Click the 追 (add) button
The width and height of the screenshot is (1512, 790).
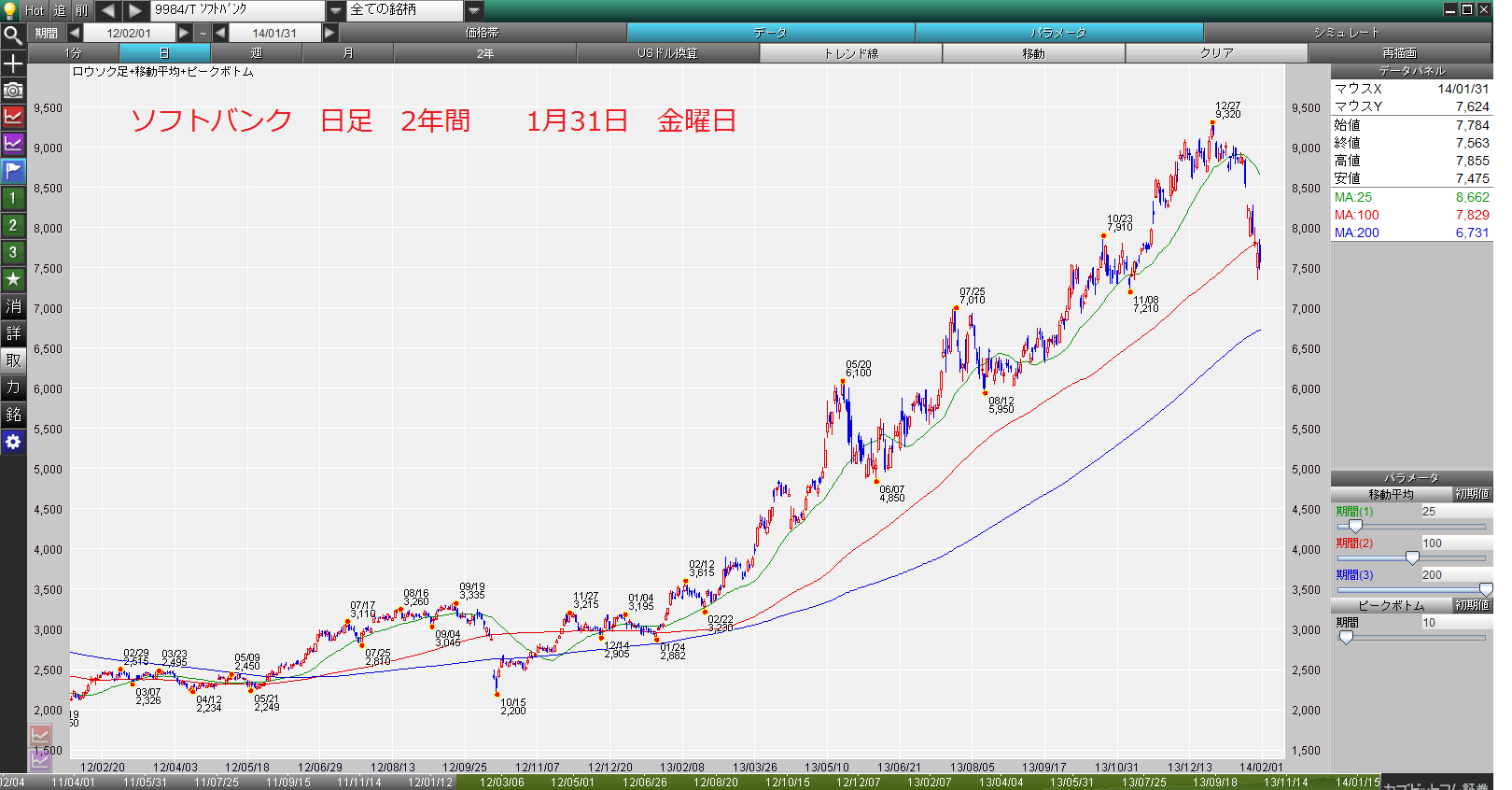pos(60,10)
